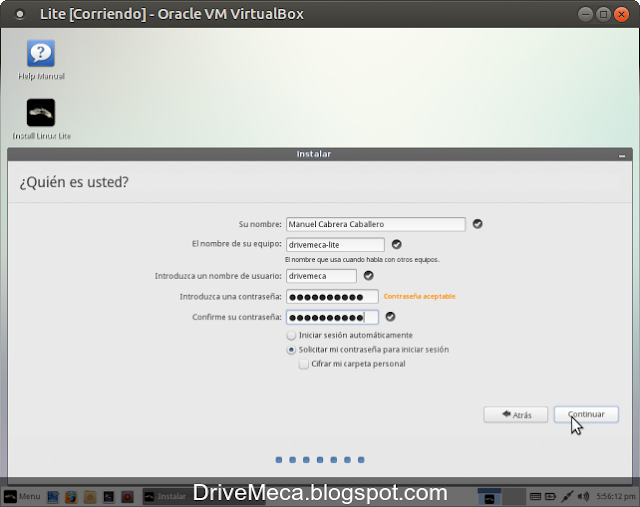Focus the Confirme su contraseña field
The image size is (640, 507).
332,317
